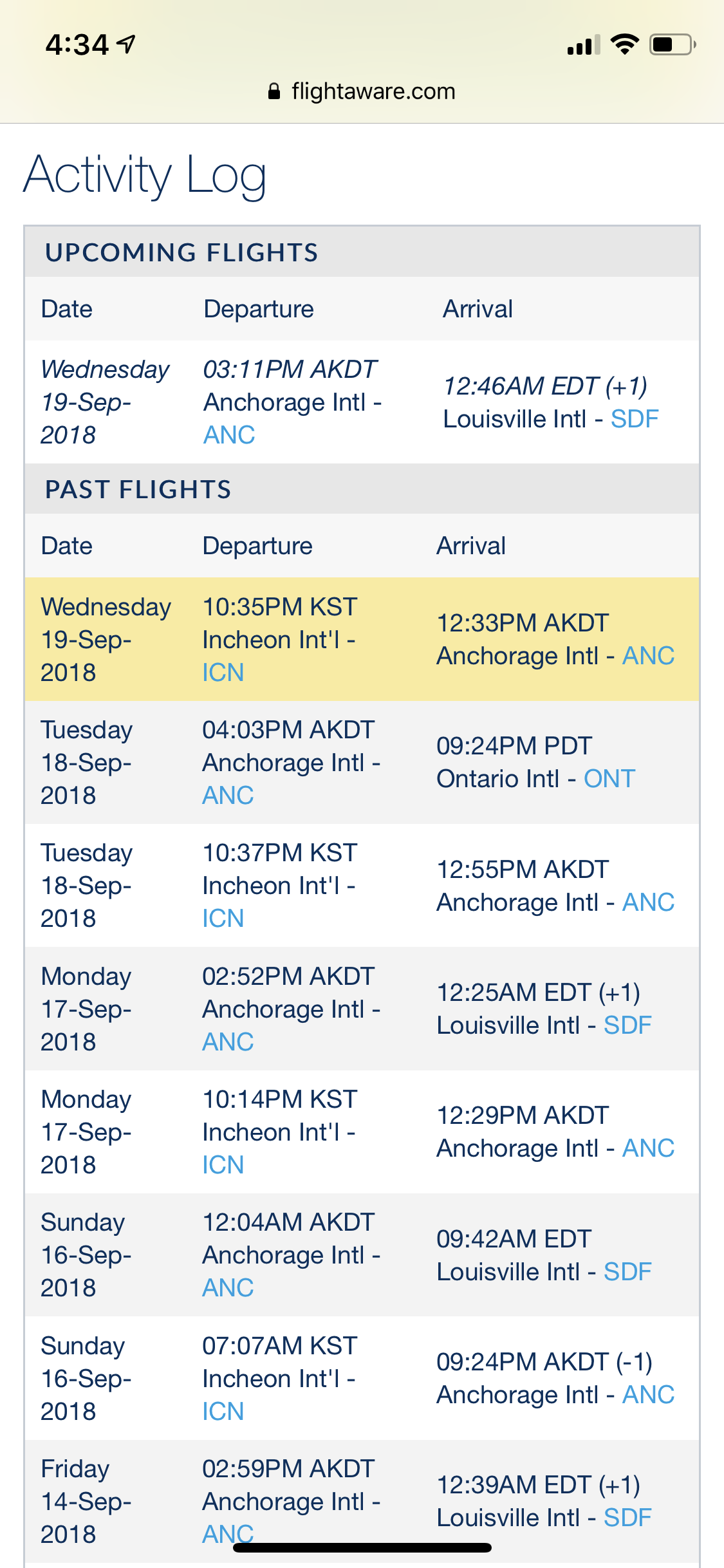724x1568 pixels.
Task: Tap the home indicator bar at bottom
Action: coord(362,1547)
